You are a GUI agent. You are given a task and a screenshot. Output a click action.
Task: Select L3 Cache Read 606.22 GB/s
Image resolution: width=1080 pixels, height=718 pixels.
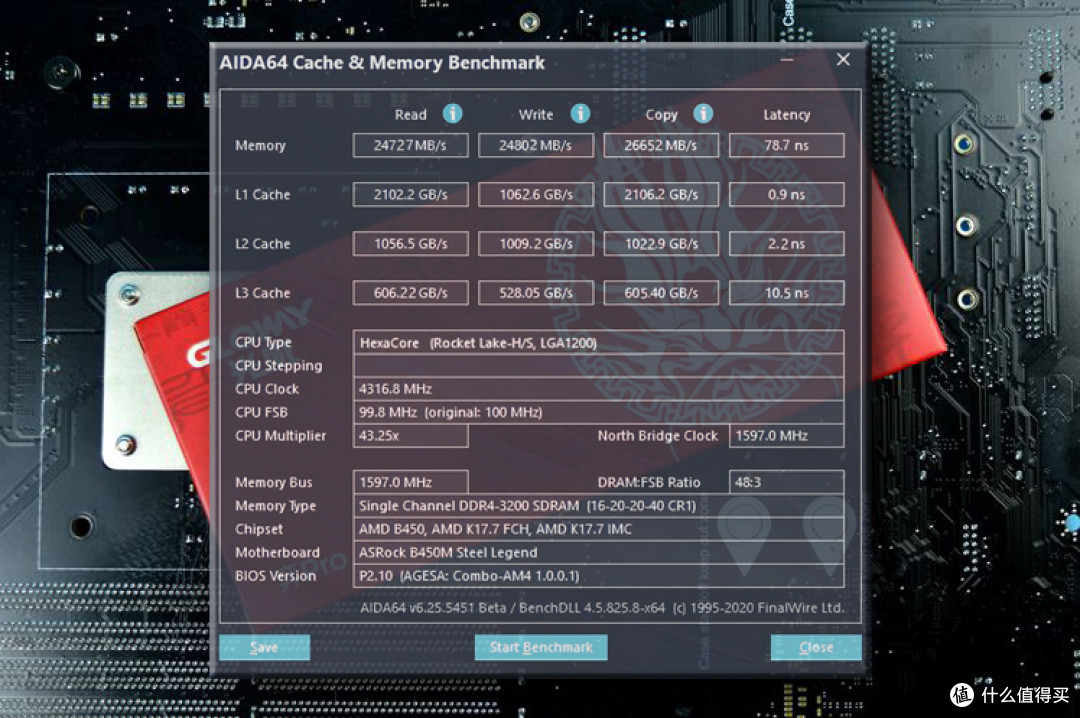411,293
